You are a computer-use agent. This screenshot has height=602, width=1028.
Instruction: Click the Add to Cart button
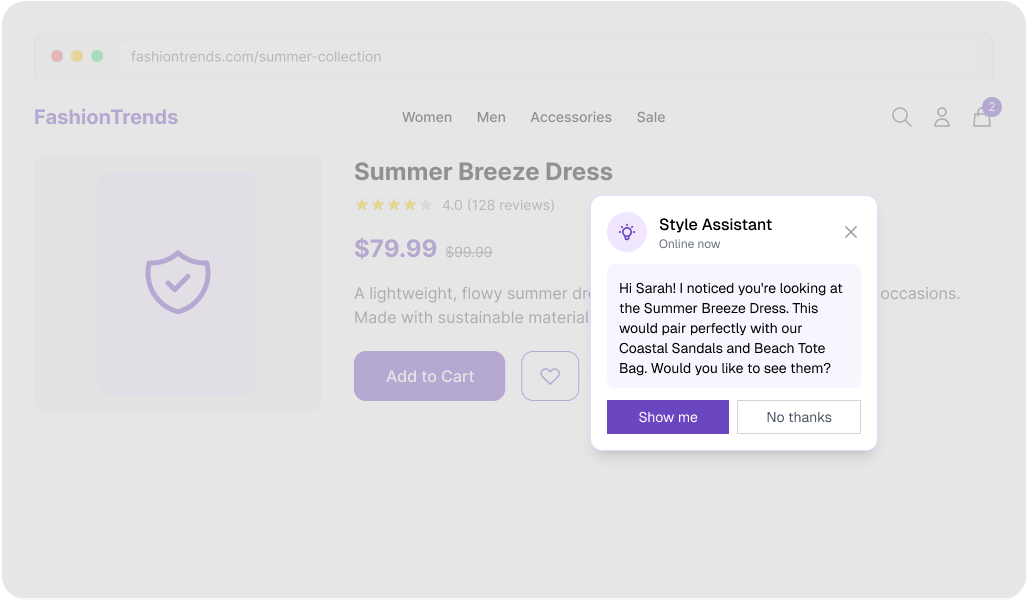429,376
